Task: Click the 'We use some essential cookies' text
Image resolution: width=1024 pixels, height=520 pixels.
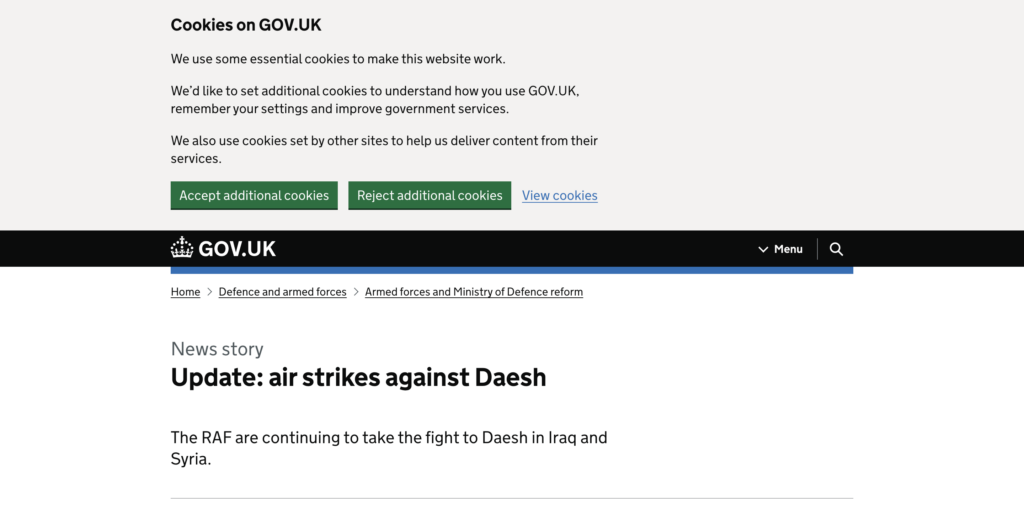Action: (x=338, y=59)
